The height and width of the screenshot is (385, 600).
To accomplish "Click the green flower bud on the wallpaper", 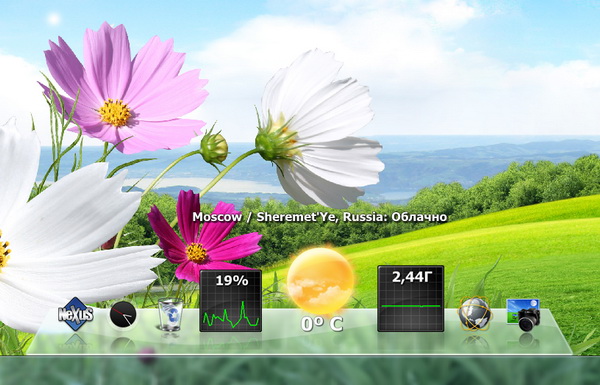I will (214, 148).
